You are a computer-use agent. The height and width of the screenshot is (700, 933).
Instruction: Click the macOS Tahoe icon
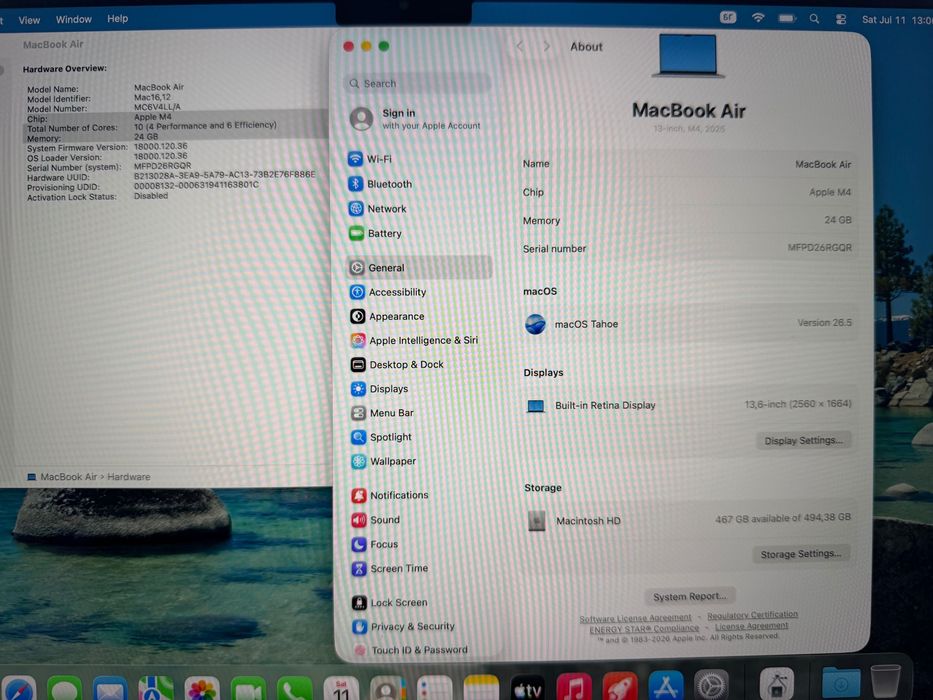(536, 324)
